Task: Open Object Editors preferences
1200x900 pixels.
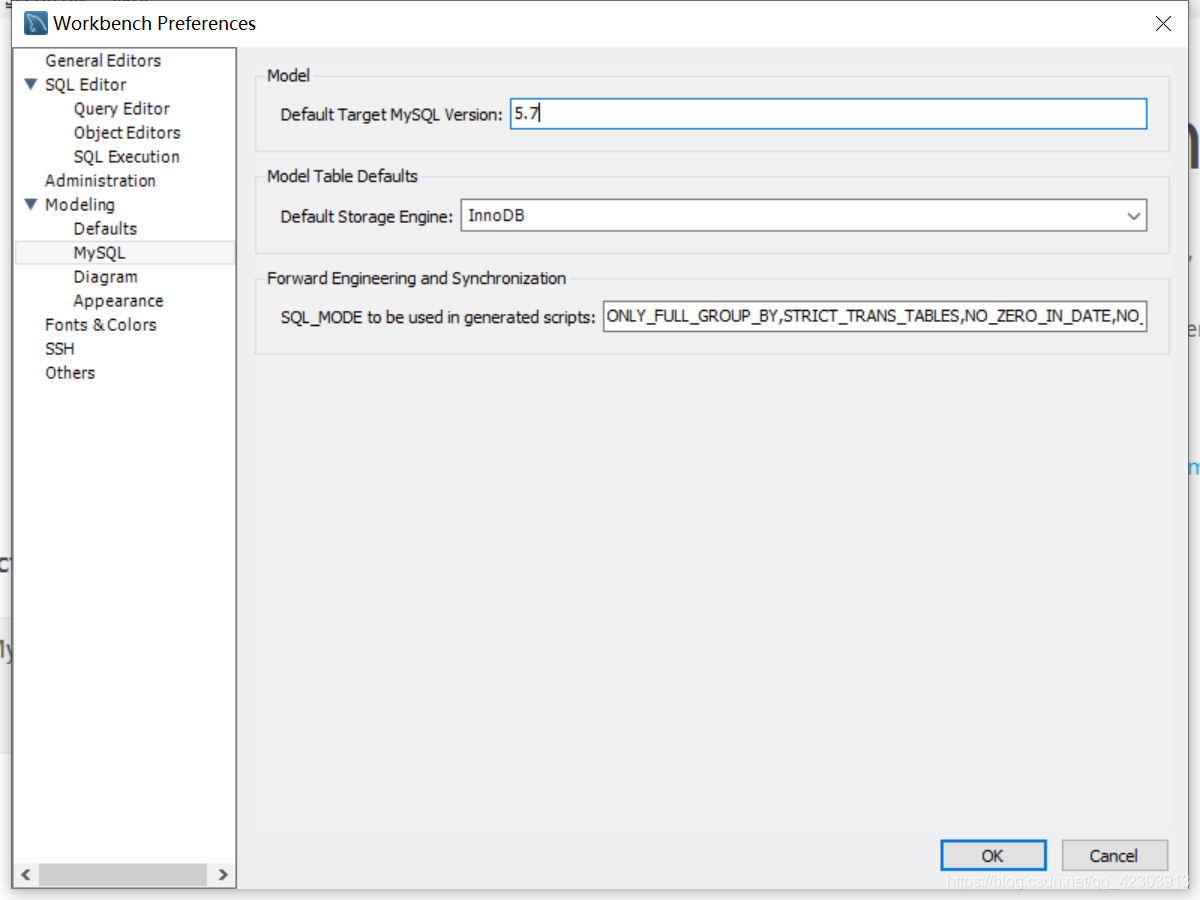Action: point(127,133)
